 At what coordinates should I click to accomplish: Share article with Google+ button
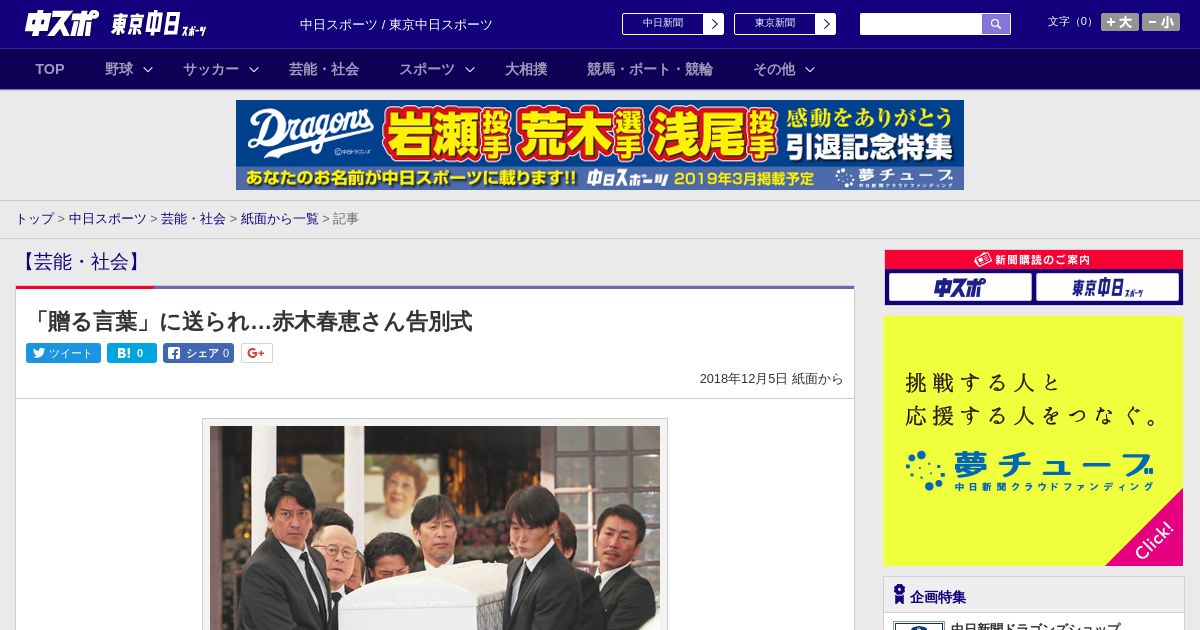coord(257,353)
